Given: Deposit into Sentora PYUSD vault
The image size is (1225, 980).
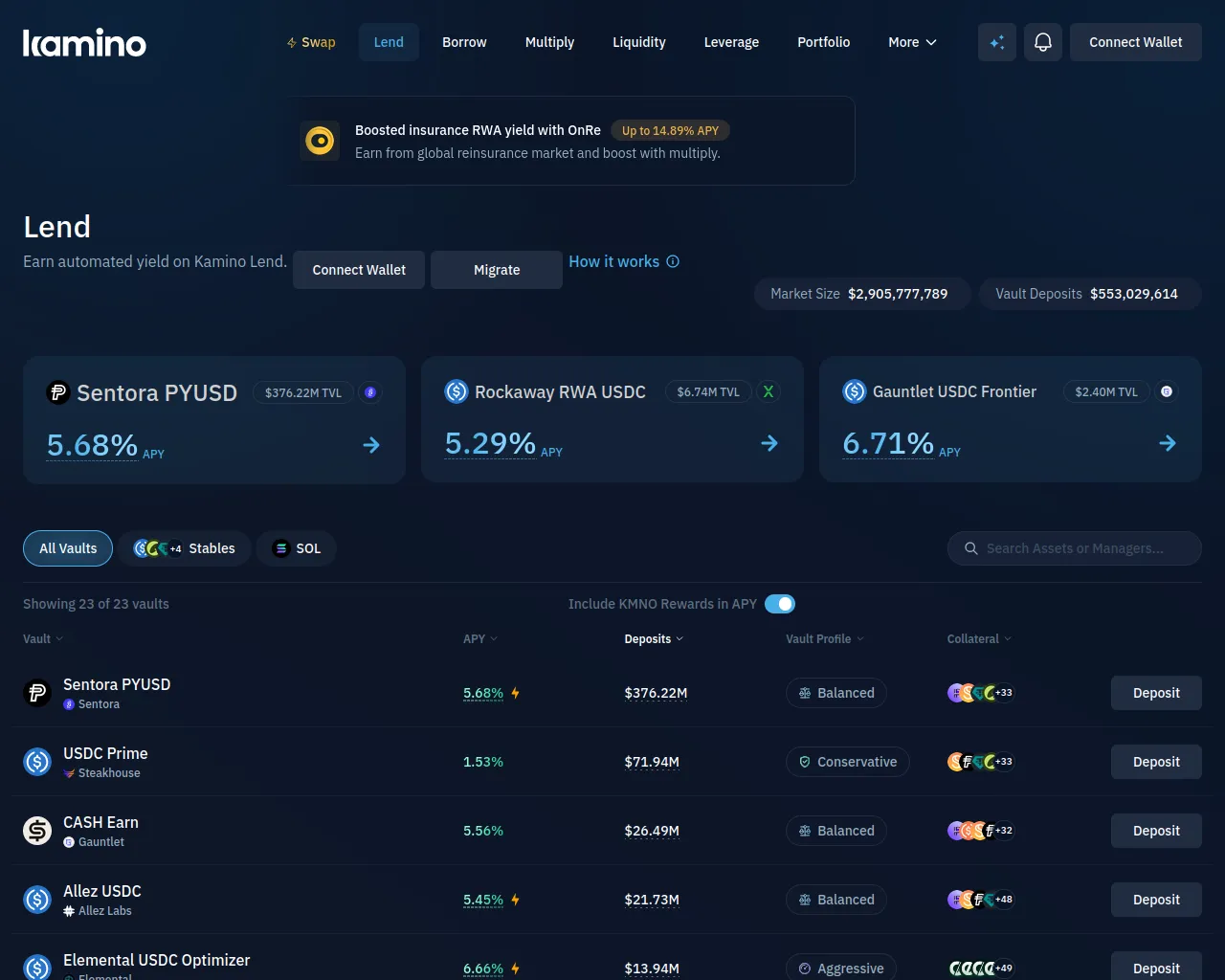Looking at the screenshot, I should coord(1156,693).
